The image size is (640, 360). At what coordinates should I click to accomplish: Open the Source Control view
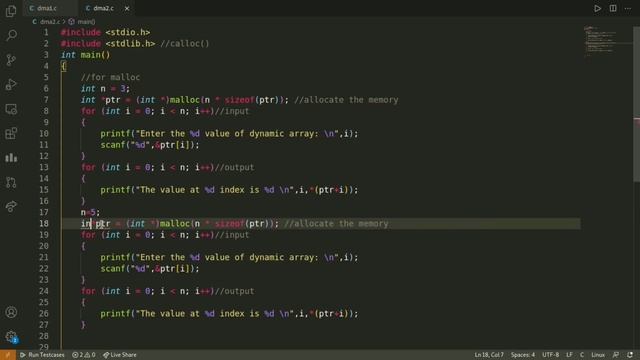(11, 60)
